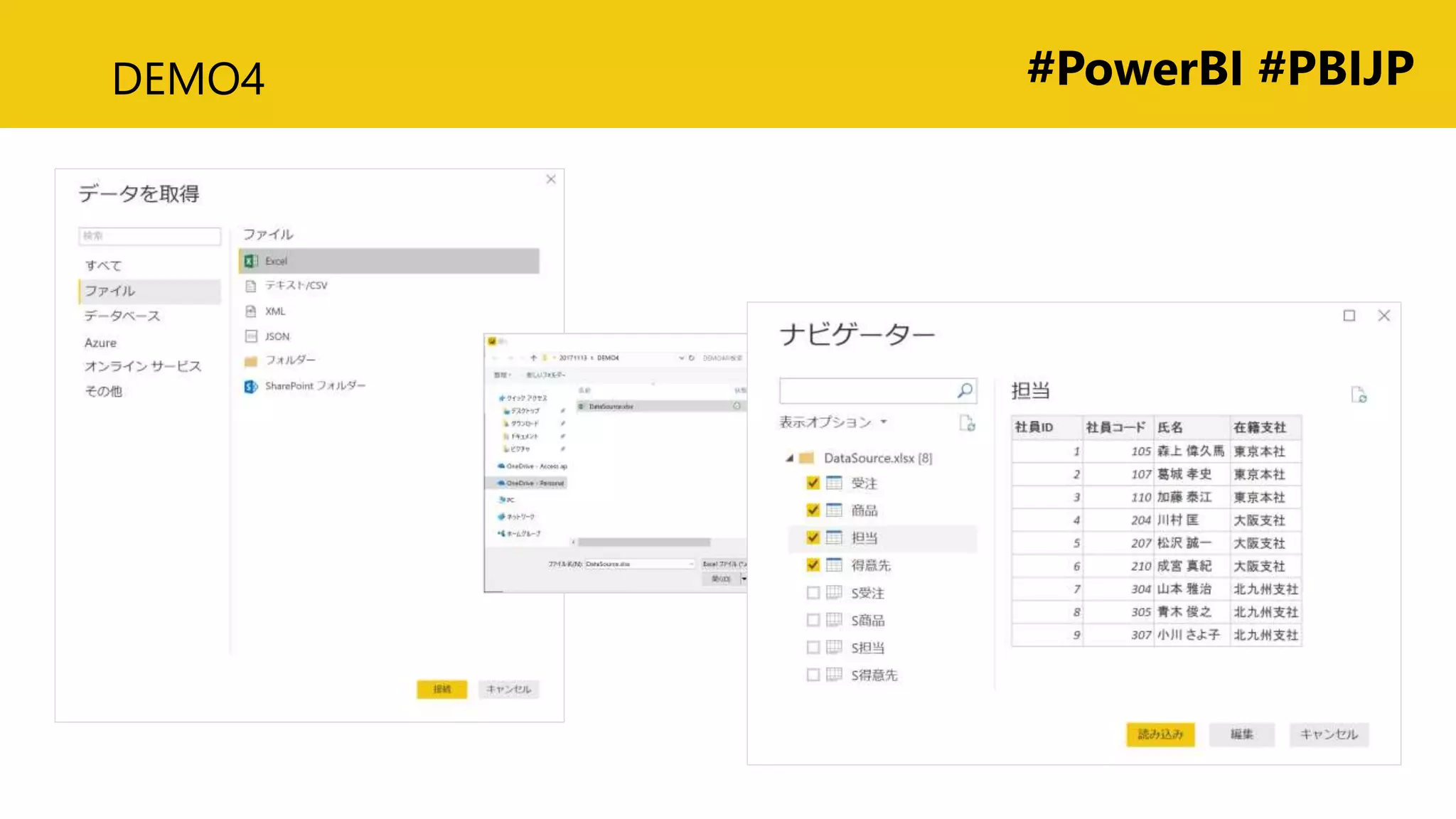Select データベース category
This screenshot has width=1456, height=819.
pyautogui.click(x=122, y=316)
